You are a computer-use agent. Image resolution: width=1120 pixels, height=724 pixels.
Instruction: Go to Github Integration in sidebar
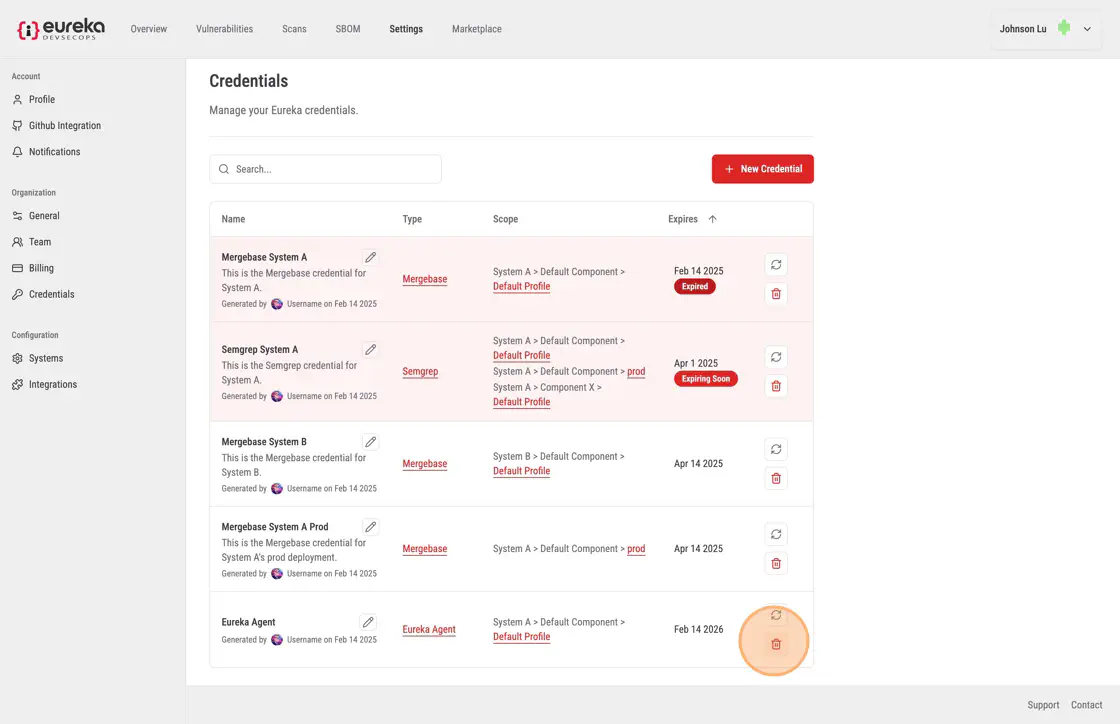tap(64, 126)
